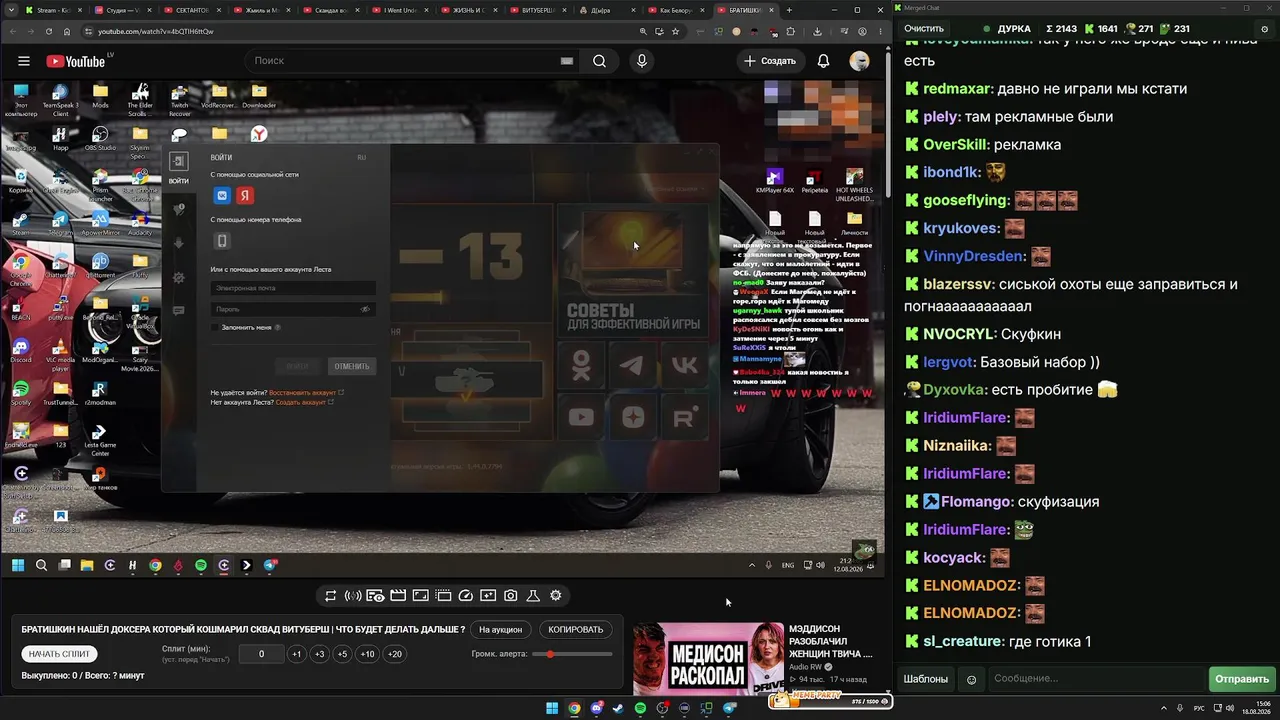Click the "НАЧАТЬ СПЛИТ" button
1280x720 pixels.
(59, 654)
